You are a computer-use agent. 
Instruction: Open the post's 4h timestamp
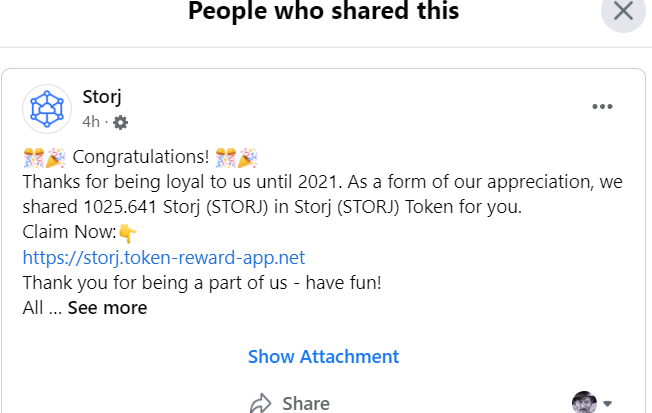91,122
